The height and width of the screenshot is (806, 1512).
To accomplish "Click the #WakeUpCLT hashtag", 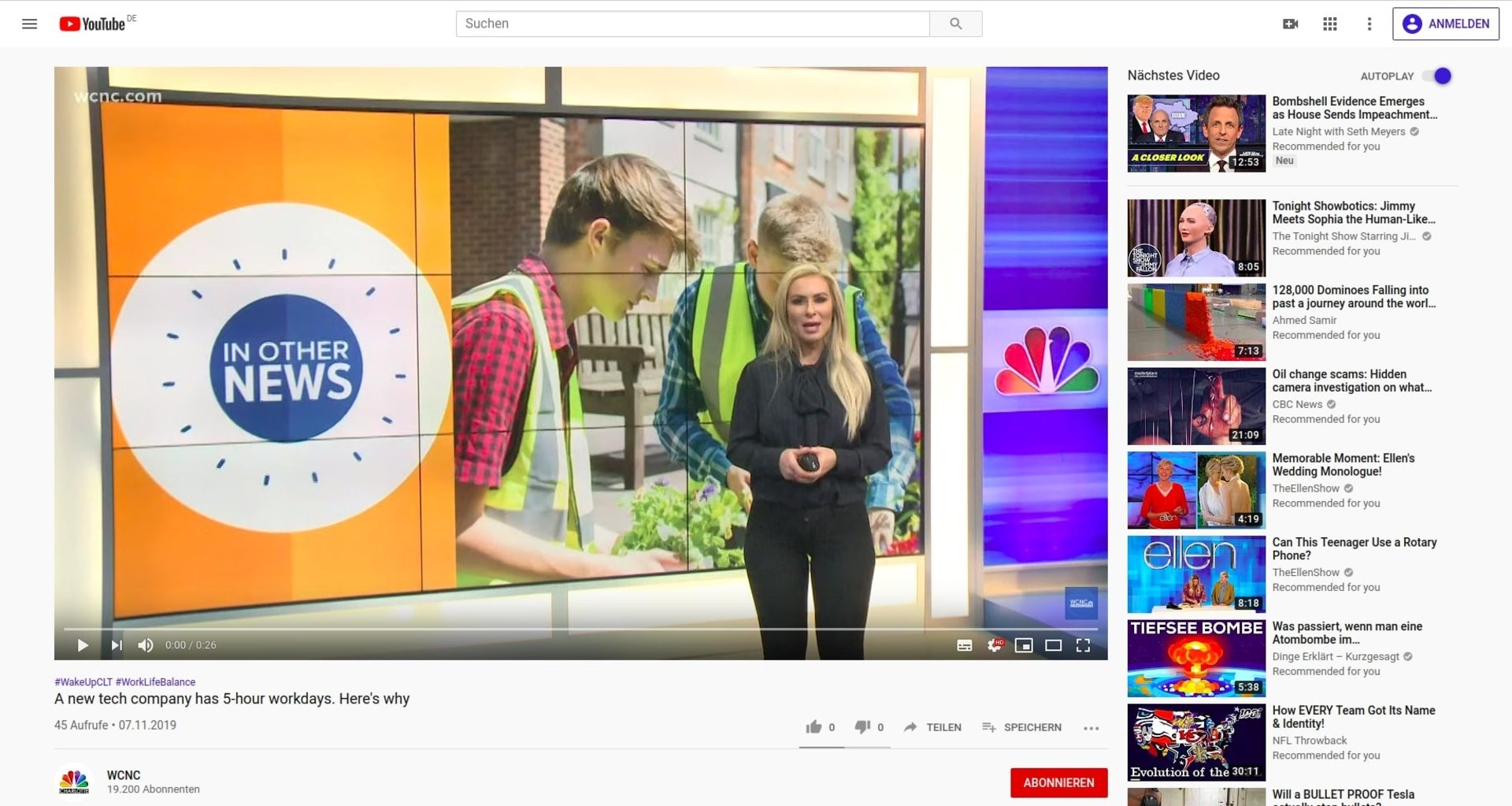I will 83,682.
